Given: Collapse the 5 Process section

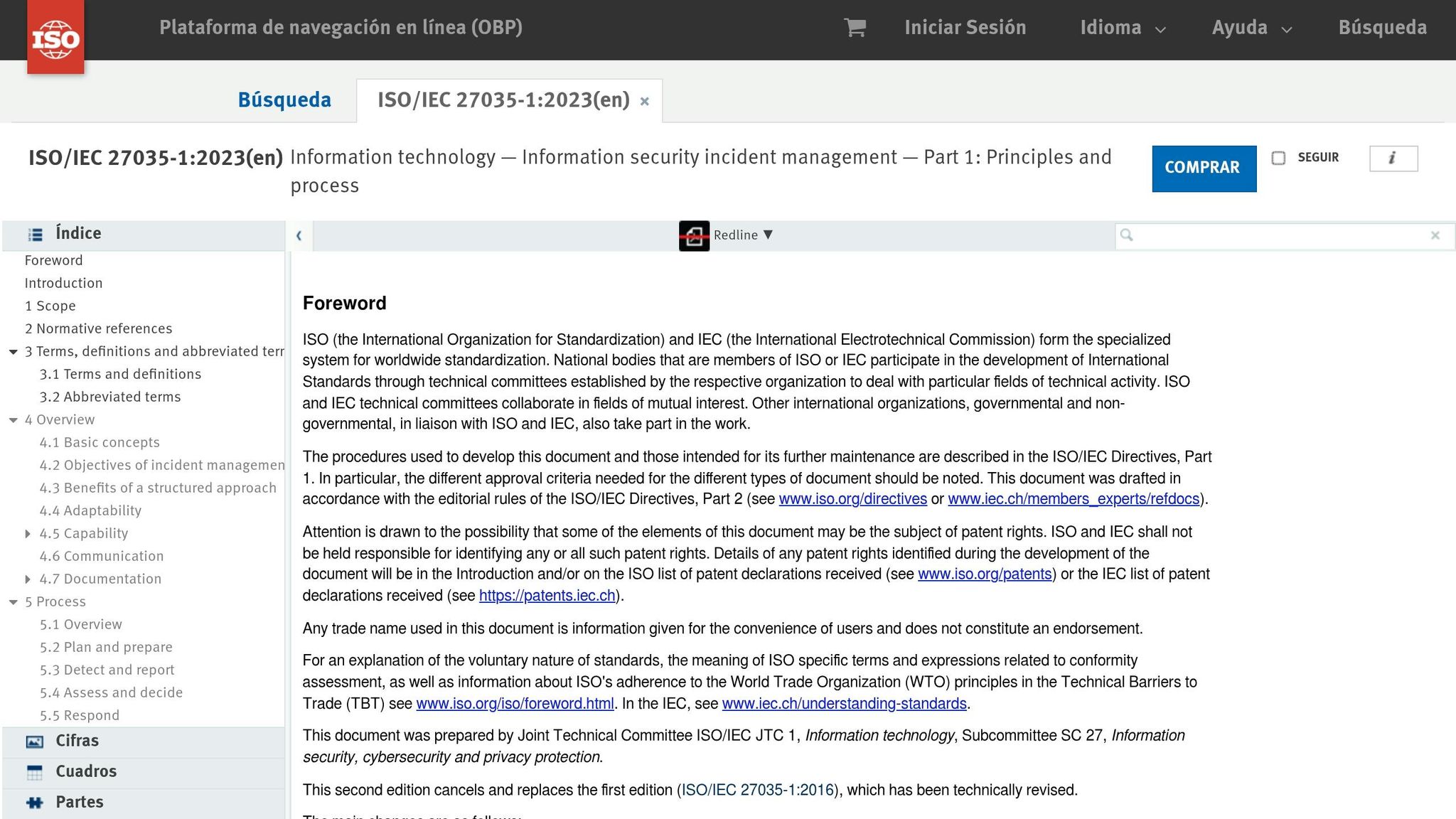Looking at the screenshot, I should (x=13, y=602).
